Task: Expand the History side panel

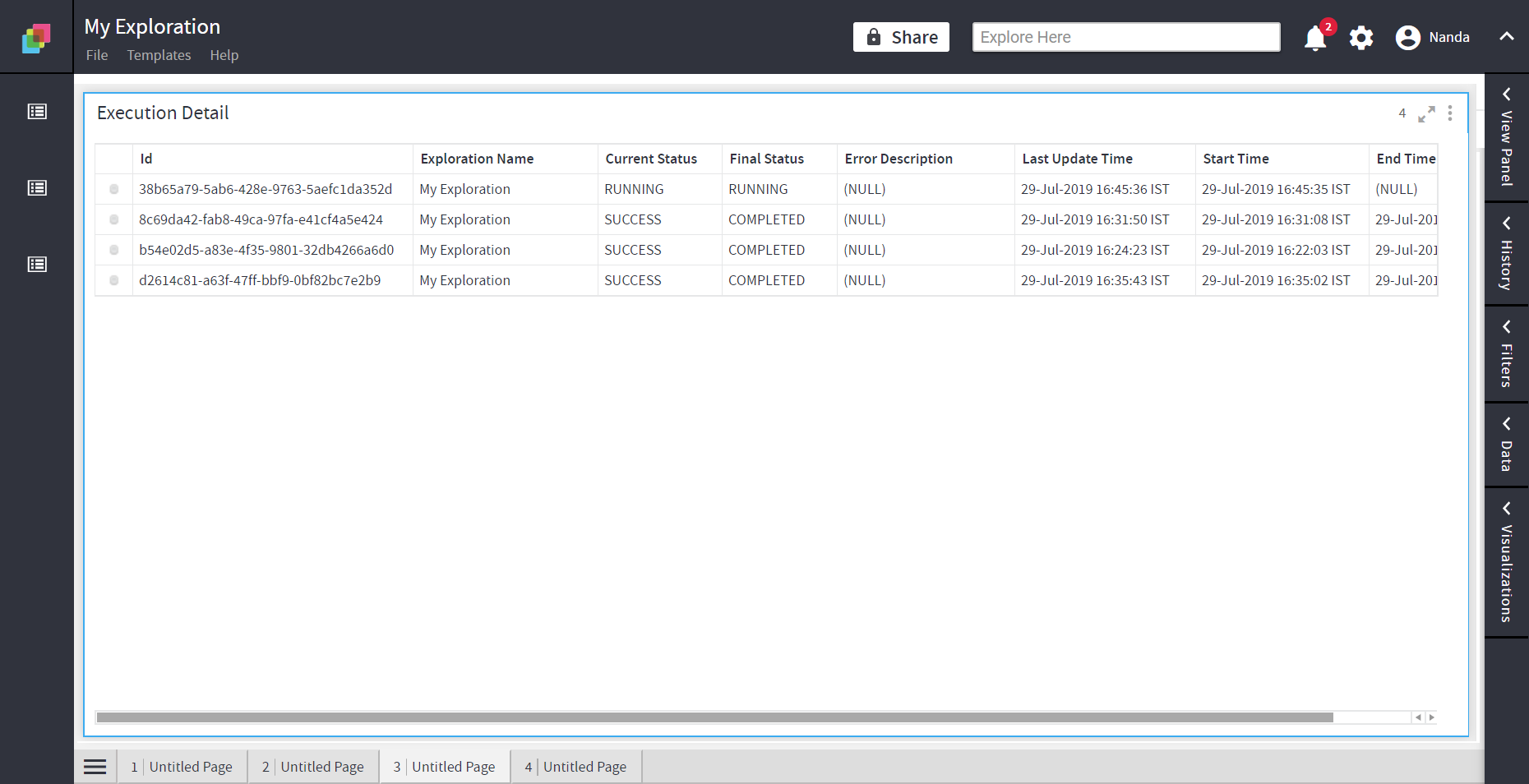Action: (x=1506, y=254)
